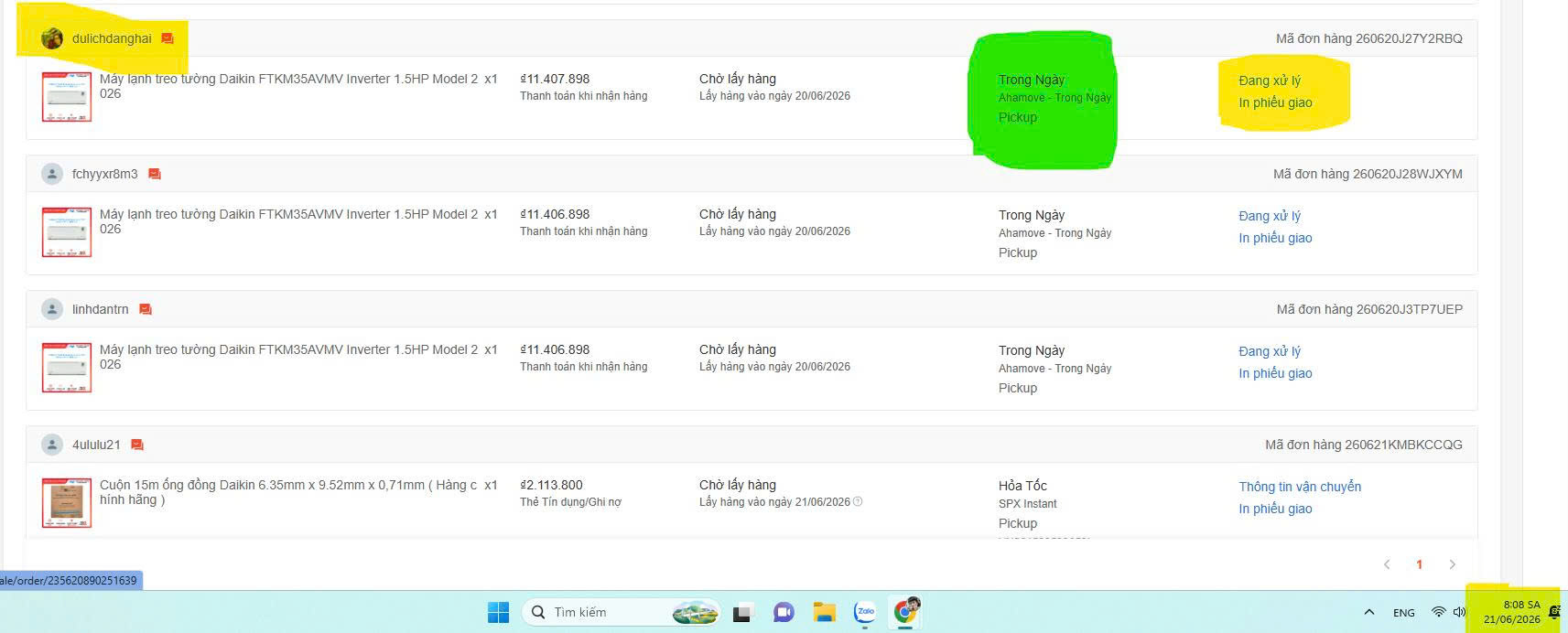Open chat with buyer dulichdanghai
1568x633 pixels.
168,38
